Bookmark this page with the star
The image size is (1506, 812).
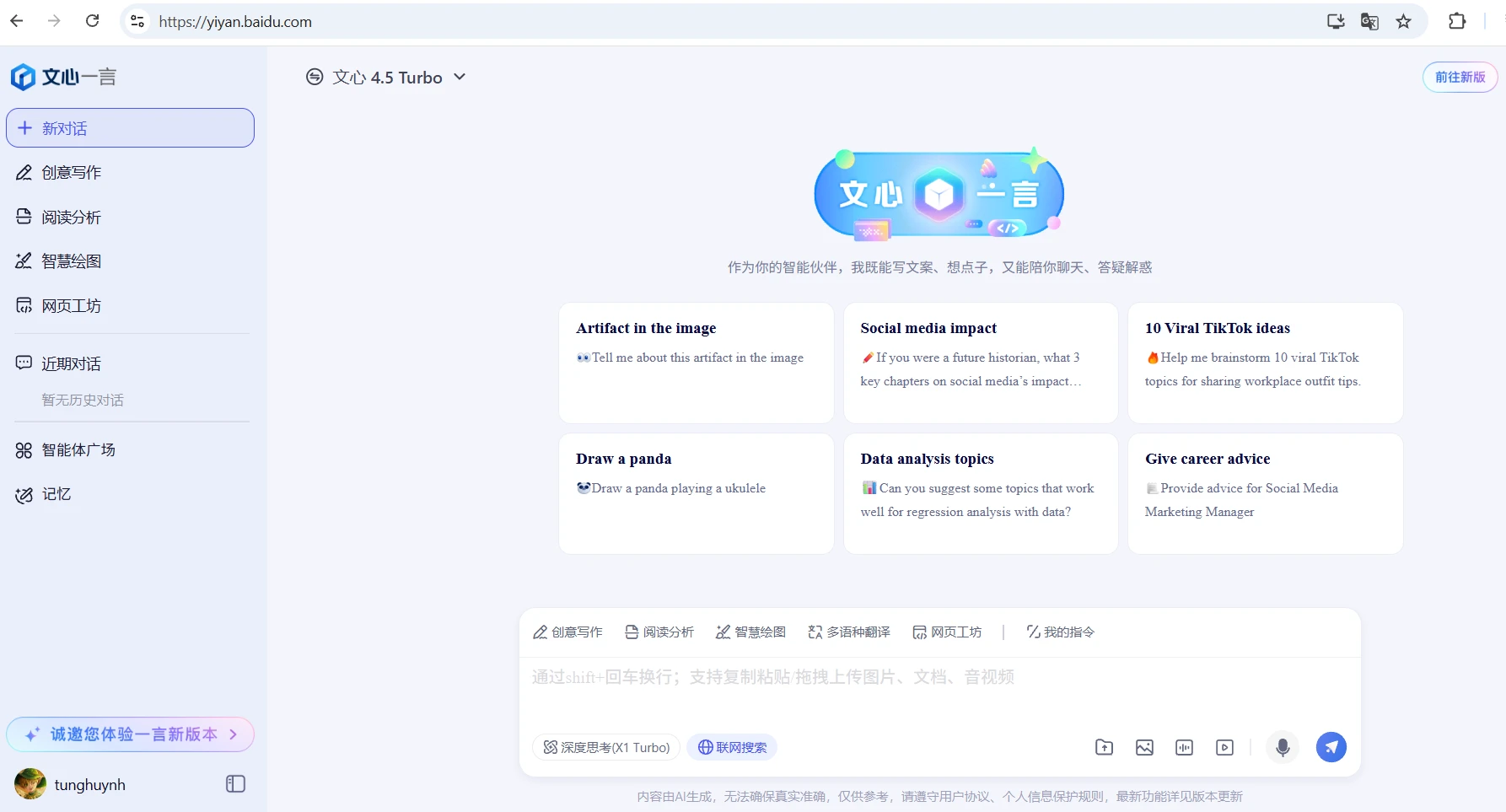click(1403, 21)
